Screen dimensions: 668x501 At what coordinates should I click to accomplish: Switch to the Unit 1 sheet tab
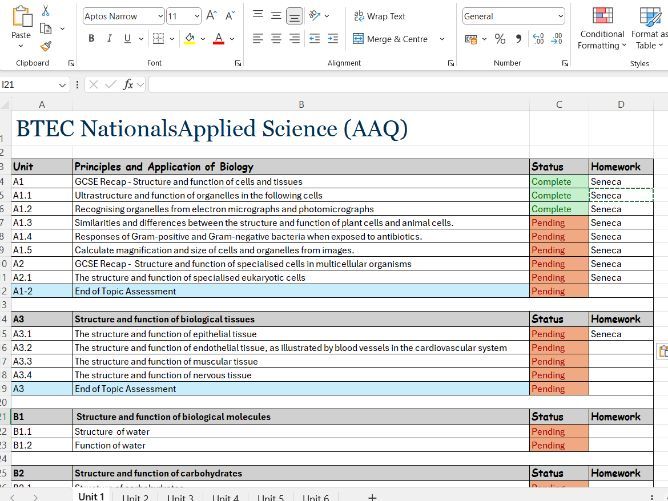(91, 496)
